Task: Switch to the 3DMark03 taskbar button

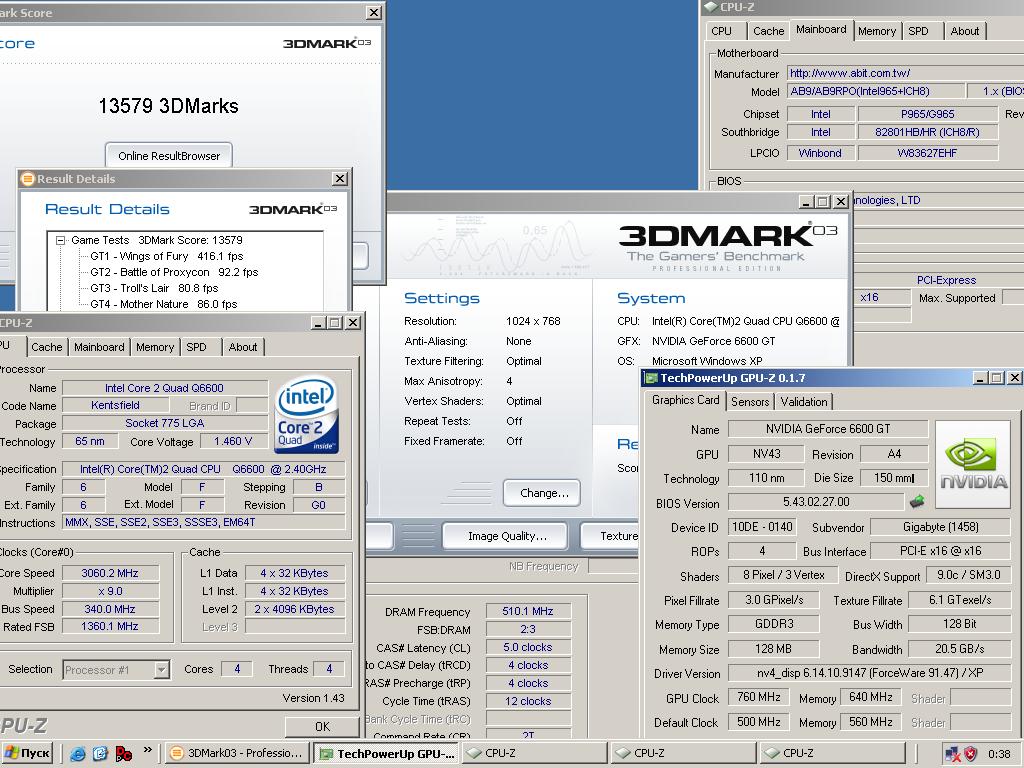Action: tap(238, 754)
